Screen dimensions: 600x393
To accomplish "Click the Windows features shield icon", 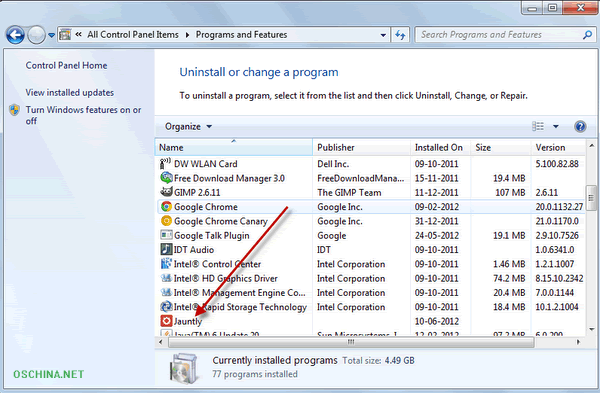I will pyautogui.click(x=15, y=110).
